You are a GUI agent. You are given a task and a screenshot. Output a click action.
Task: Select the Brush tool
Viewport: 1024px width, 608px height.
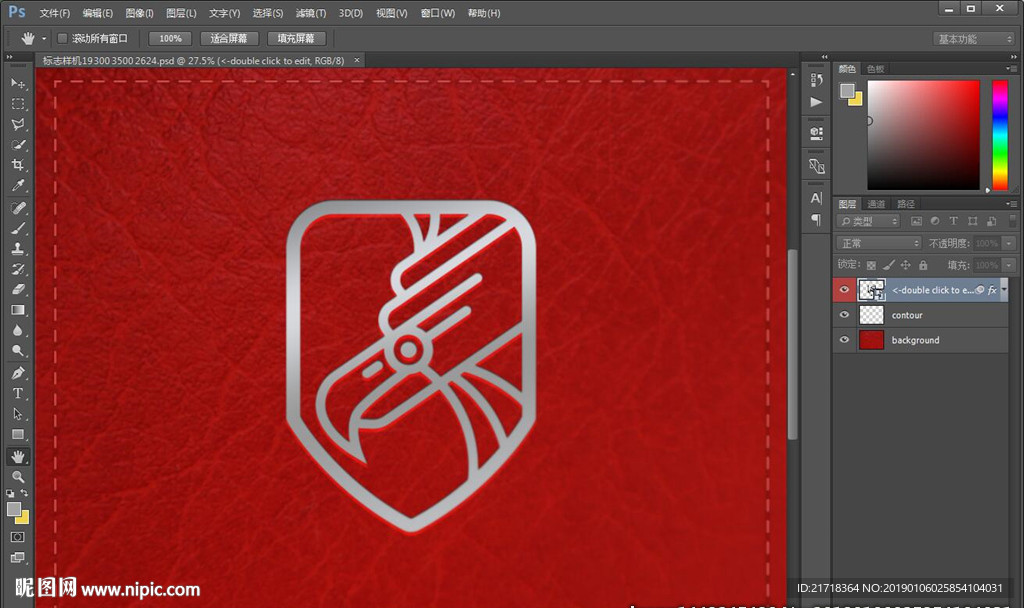click(18, 228)
